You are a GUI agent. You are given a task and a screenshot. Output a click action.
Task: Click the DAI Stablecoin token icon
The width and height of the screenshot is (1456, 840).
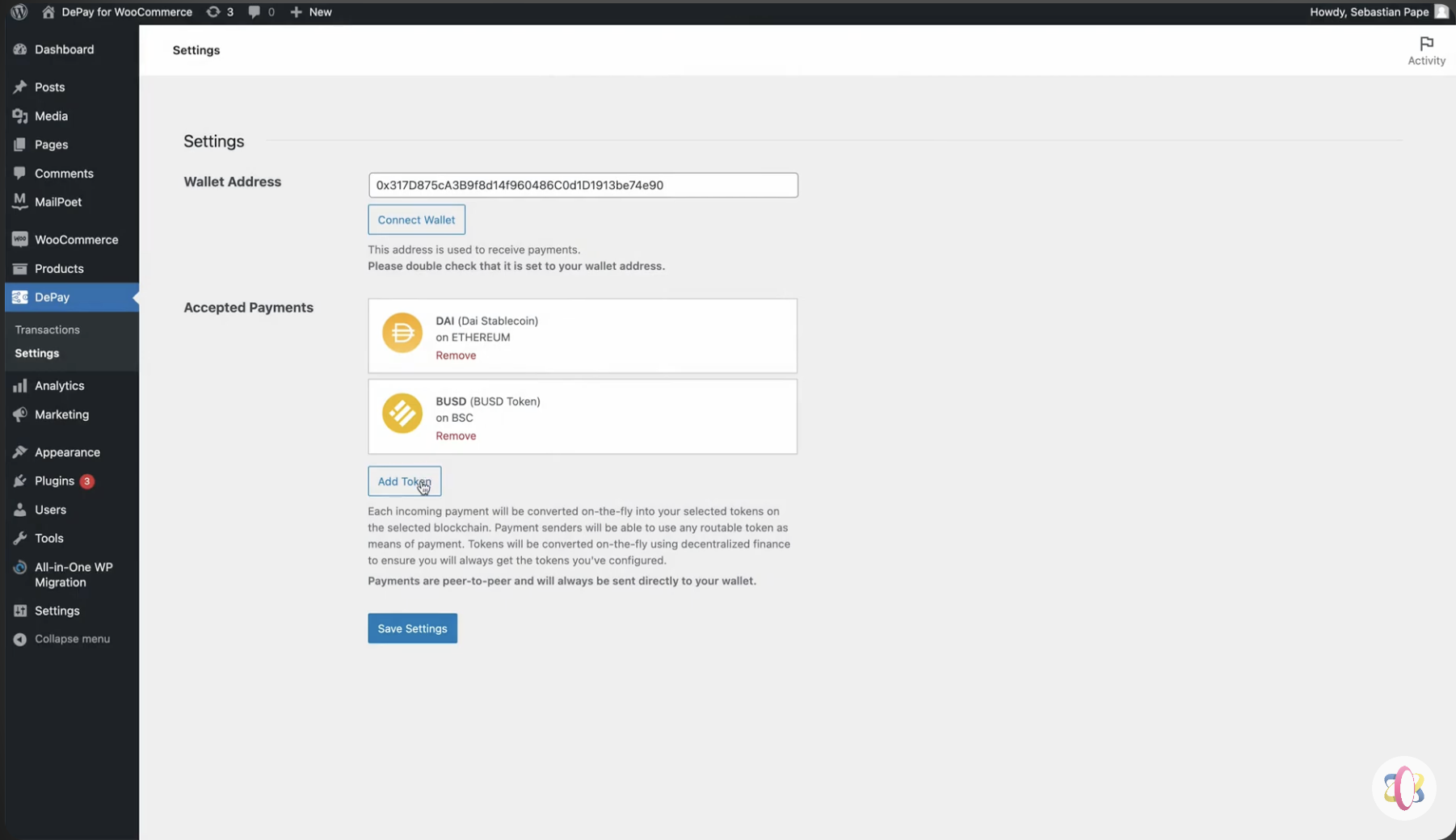coord(402,332)
